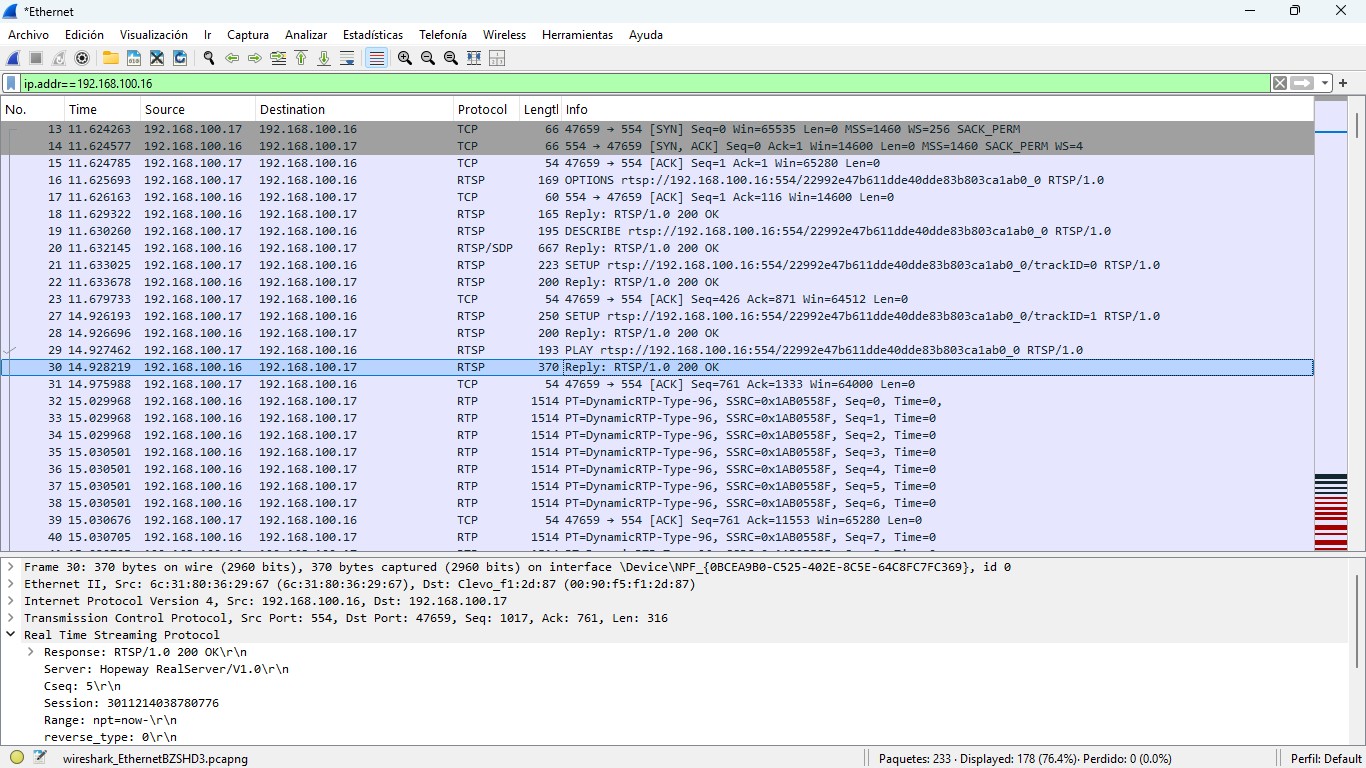Viewport: 1366px width, 768px height.
Task: Toggle auto-scroll during live capture
Action: pyautogui.click(x=347, y=58)
